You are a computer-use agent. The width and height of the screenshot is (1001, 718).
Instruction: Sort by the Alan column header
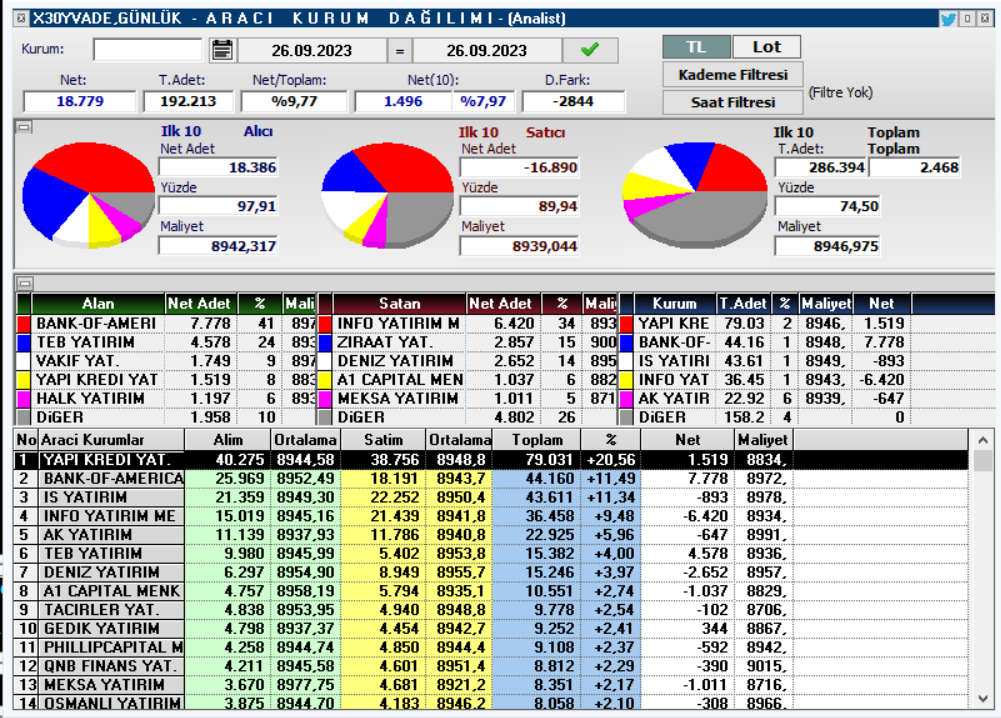point(98,304)
